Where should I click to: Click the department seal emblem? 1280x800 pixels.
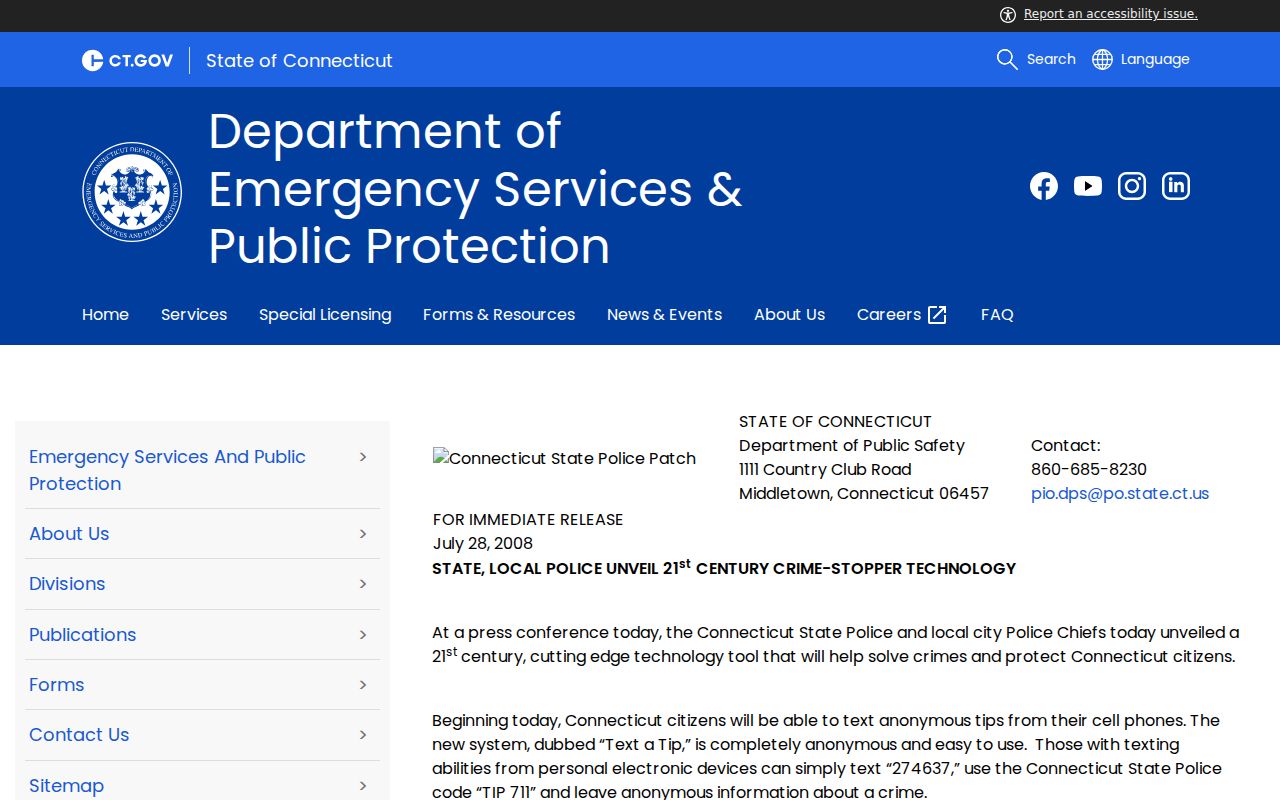(132, 192)
